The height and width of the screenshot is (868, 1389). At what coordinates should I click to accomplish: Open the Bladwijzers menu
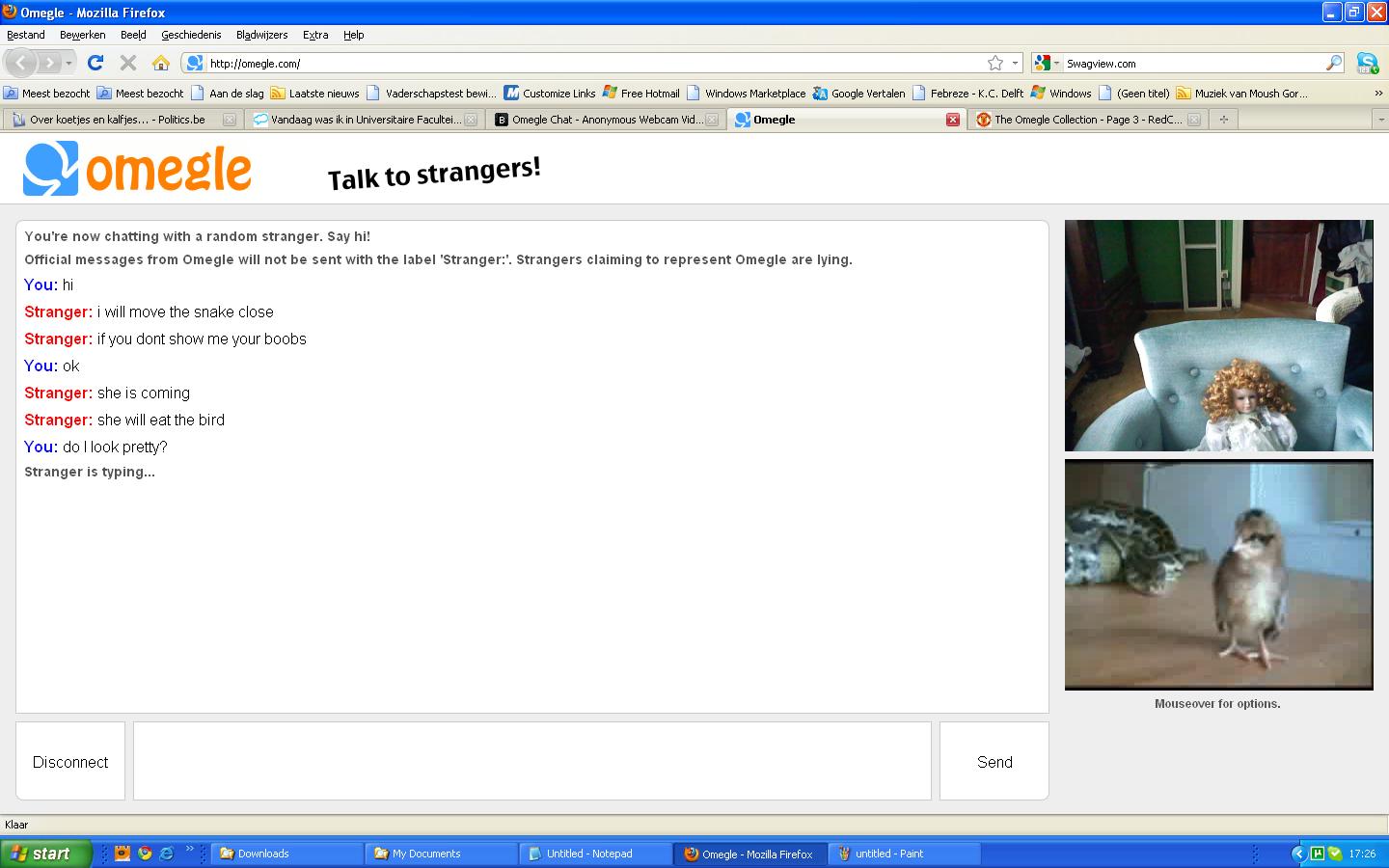point(262,35)
